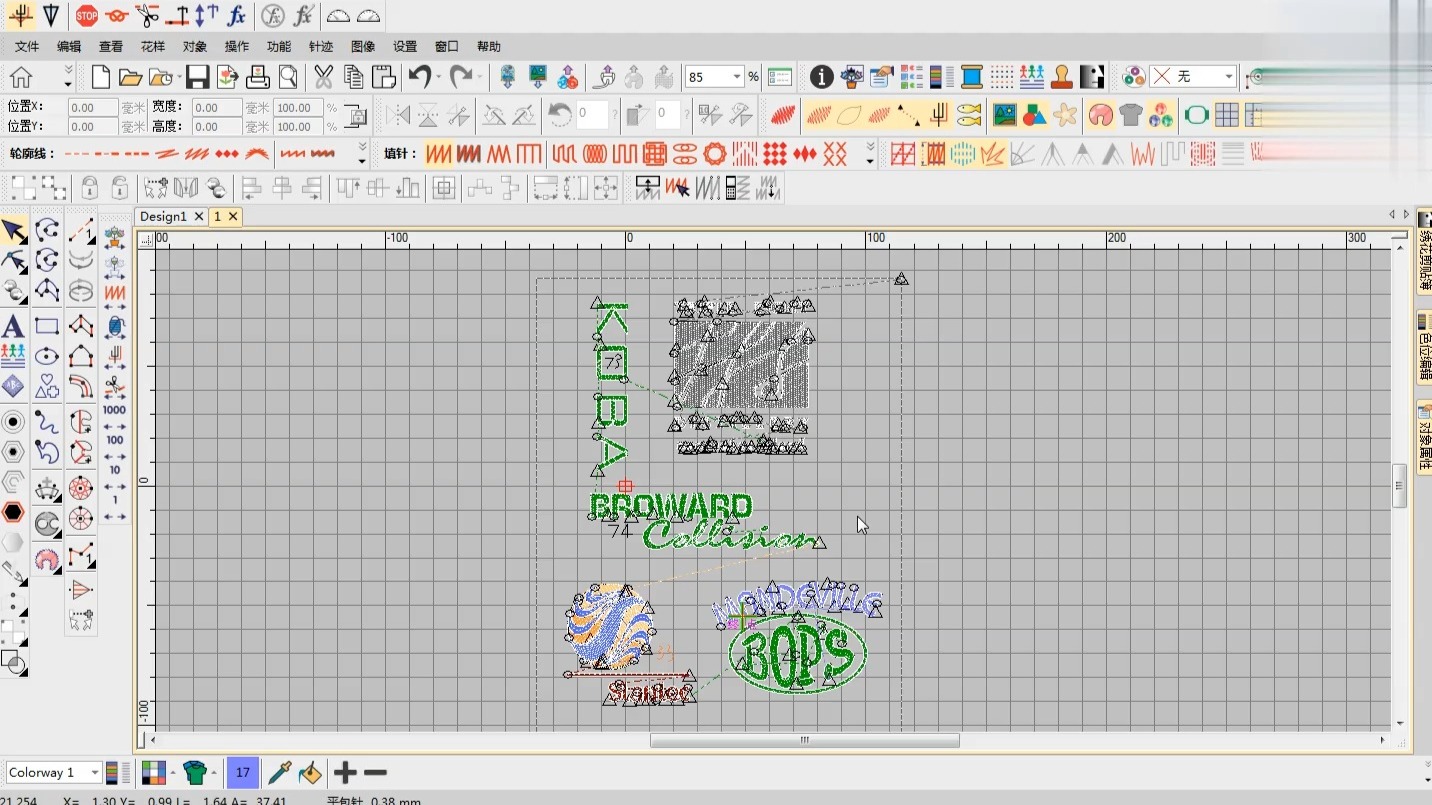Select the arrow Select Object tool
Screen dimensions: 1432x805
click(14, 232)
